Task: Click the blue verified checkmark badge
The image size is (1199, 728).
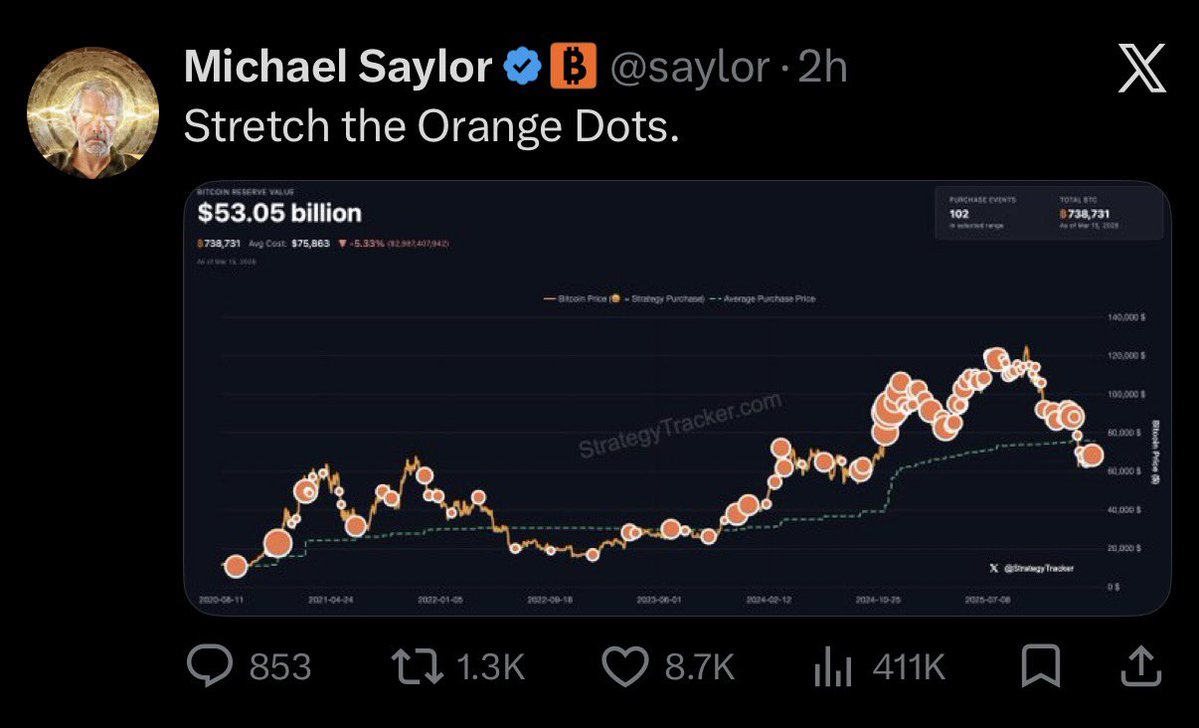Action: tap(520, 67)
